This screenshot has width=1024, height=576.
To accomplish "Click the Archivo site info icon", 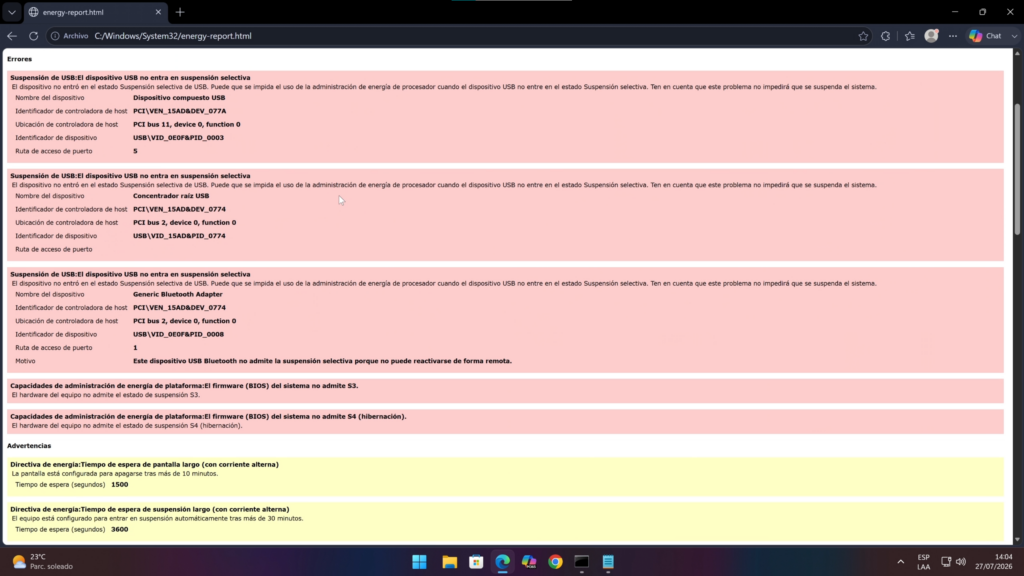I will click(56, 36).
